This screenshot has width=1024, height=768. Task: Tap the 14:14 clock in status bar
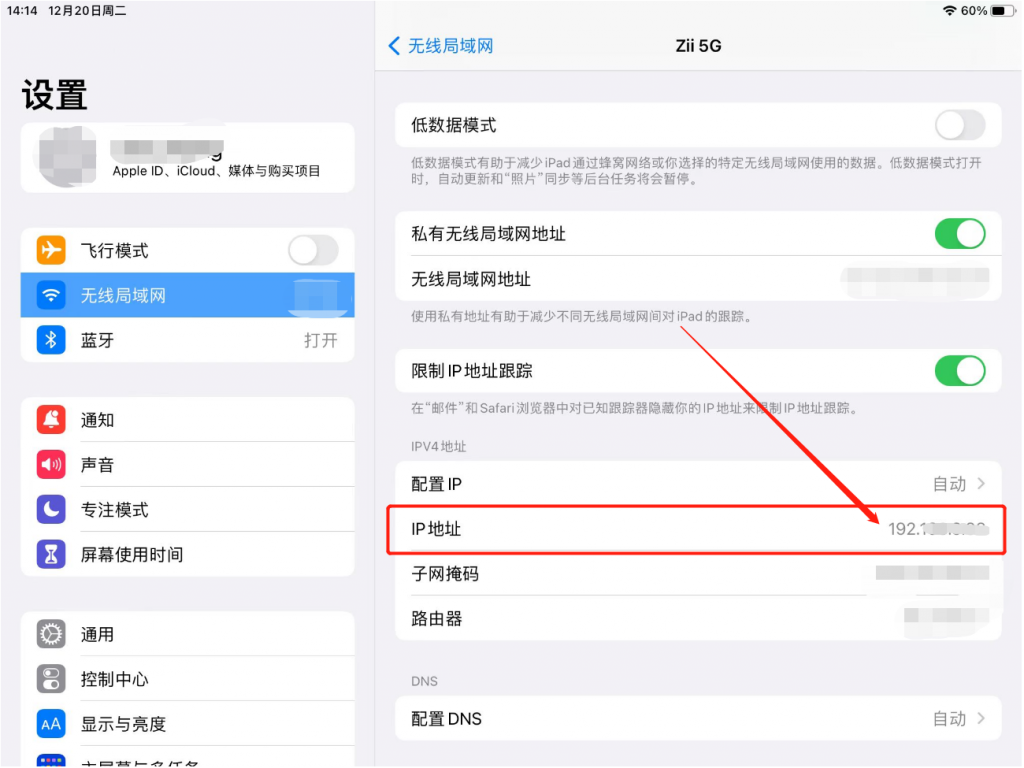22,10
